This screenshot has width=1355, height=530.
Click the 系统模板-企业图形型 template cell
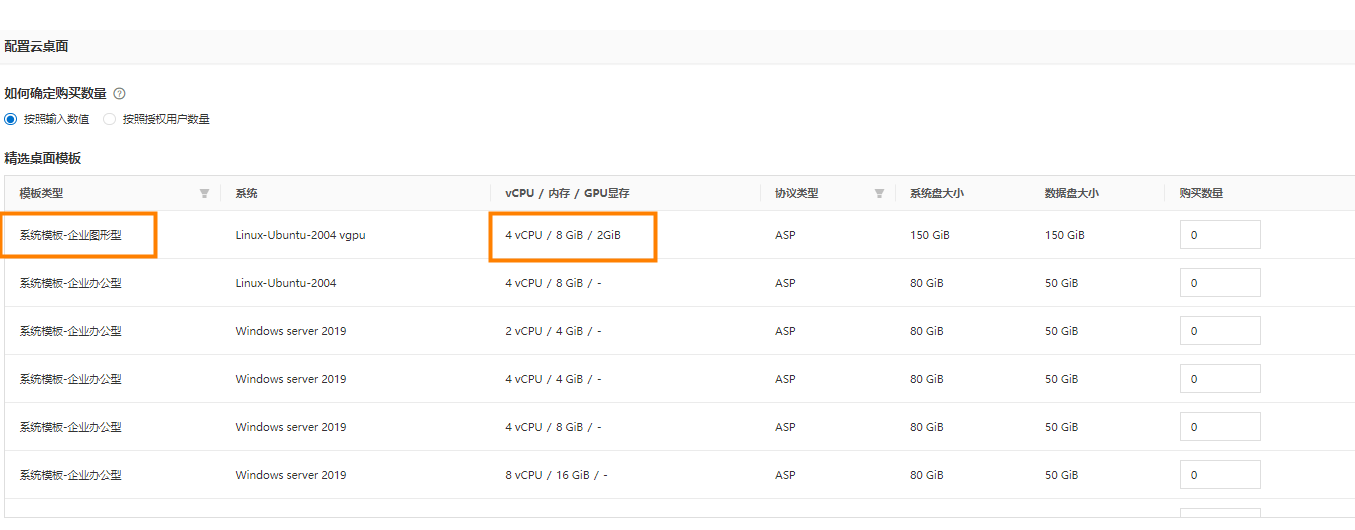(70, 235)
